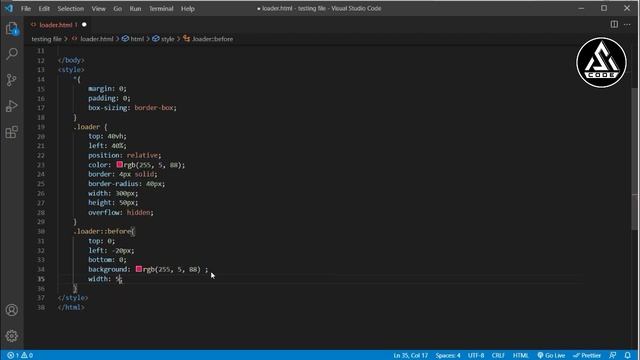Image resolution: width=640 pixels, height=360 pixels.
Task: Open the Explorer view in activity bar
Action: 12,29
